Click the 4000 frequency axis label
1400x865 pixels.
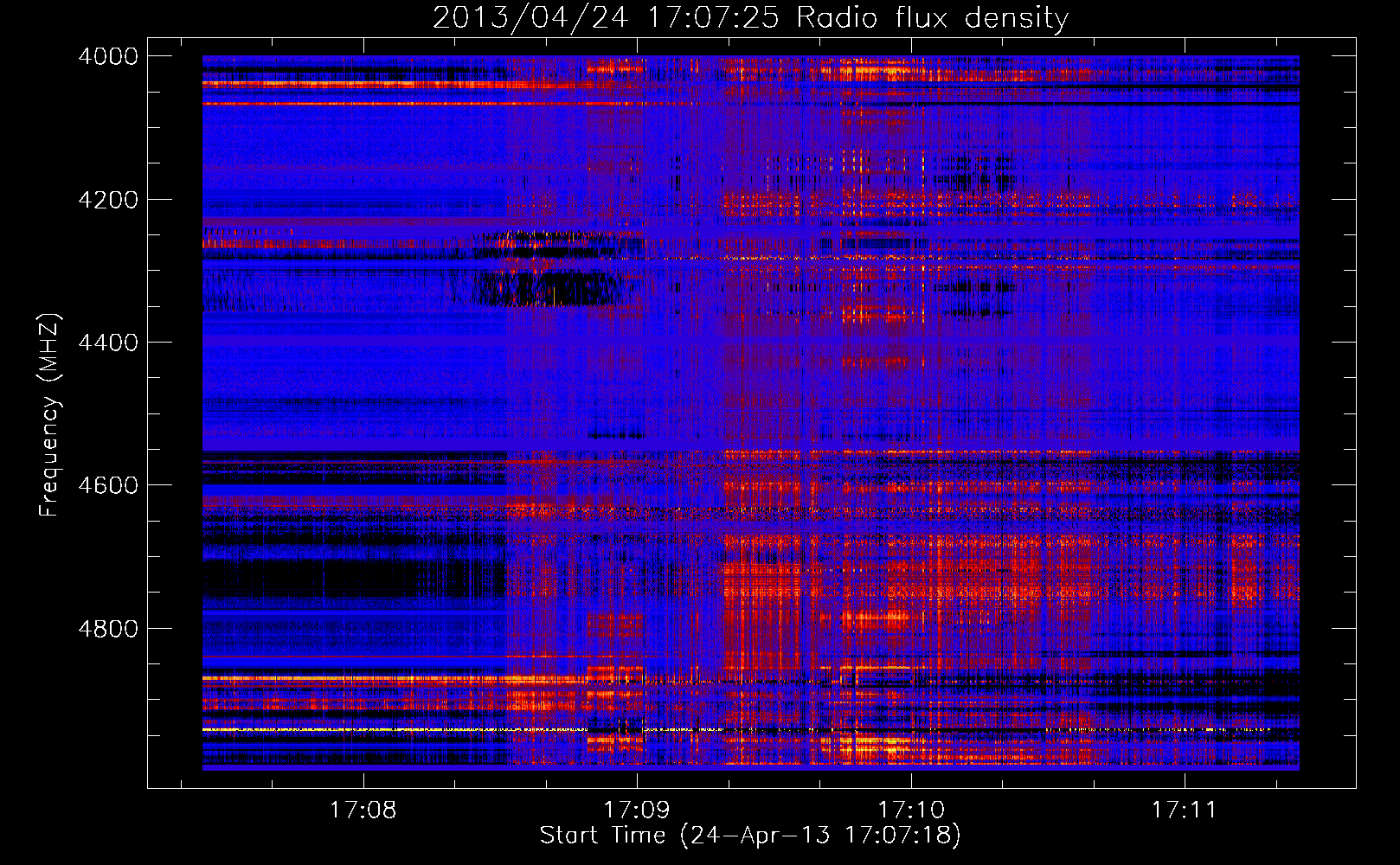point(108,56)
